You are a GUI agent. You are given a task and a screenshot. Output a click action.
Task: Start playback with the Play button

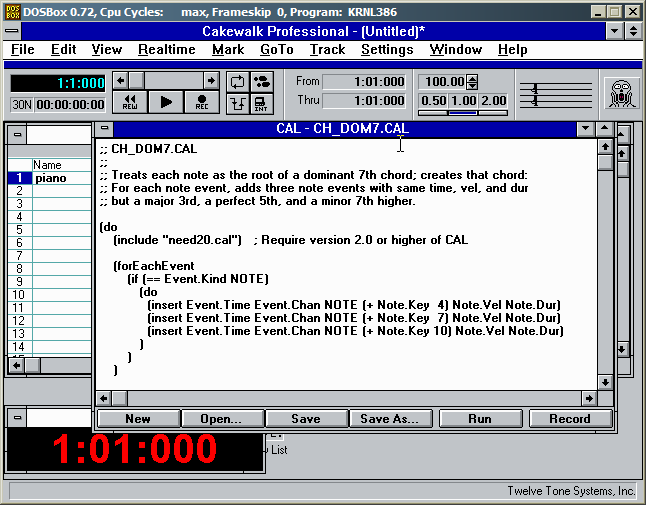[166, 102]
